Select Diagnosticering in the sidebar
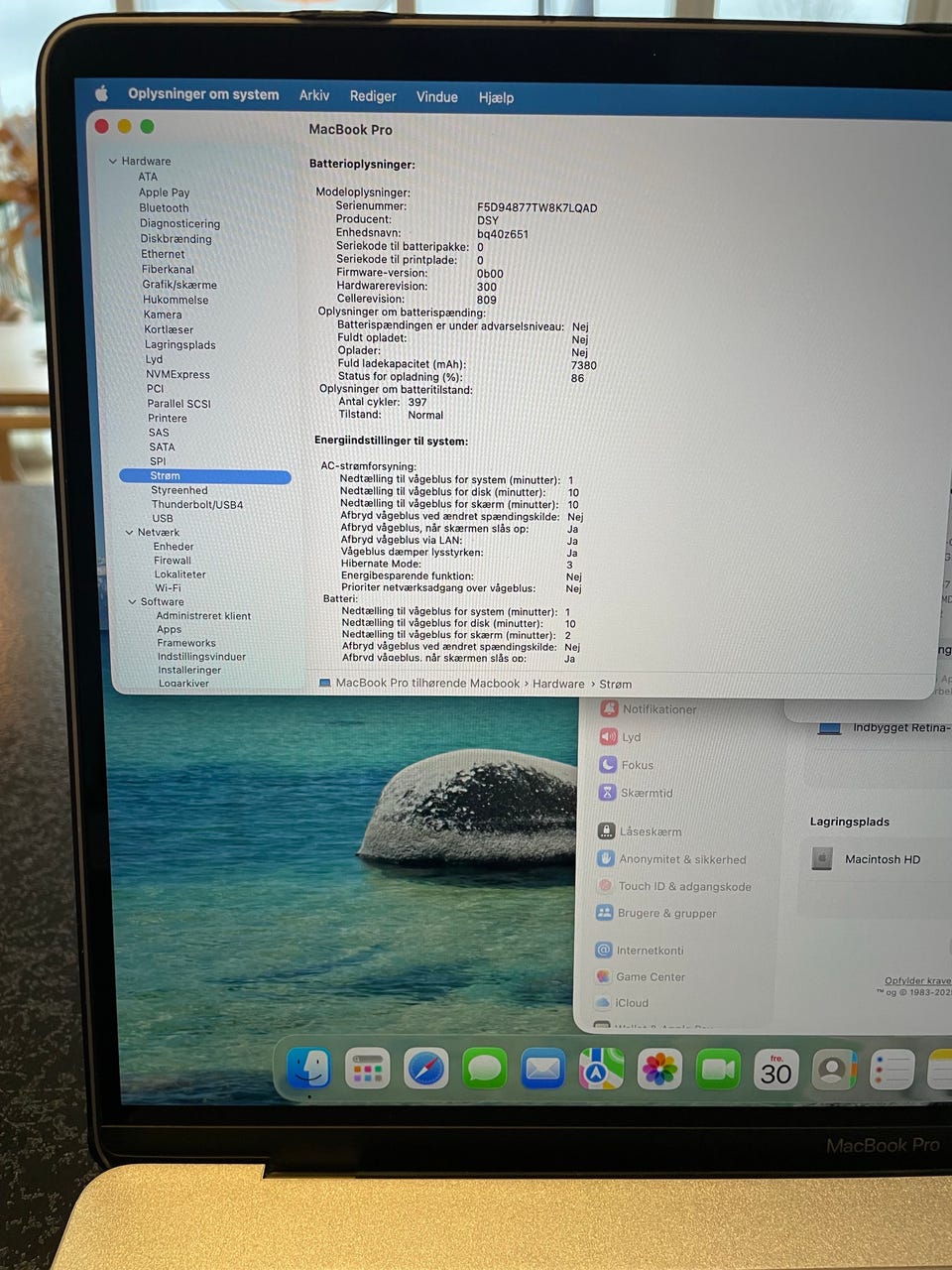This screenshot has height=1270, width=952. click(179, 224)
